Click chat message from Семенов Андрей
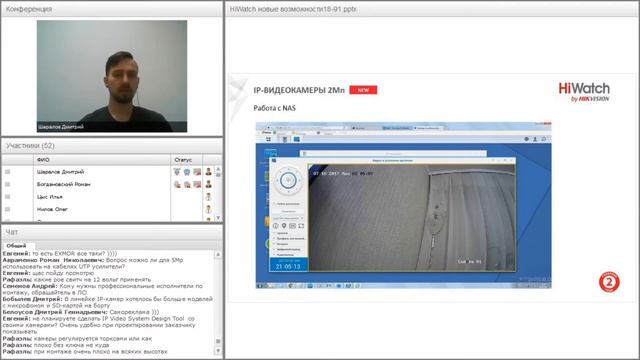Viewport: 640px width, 360px height. point(102,289)
